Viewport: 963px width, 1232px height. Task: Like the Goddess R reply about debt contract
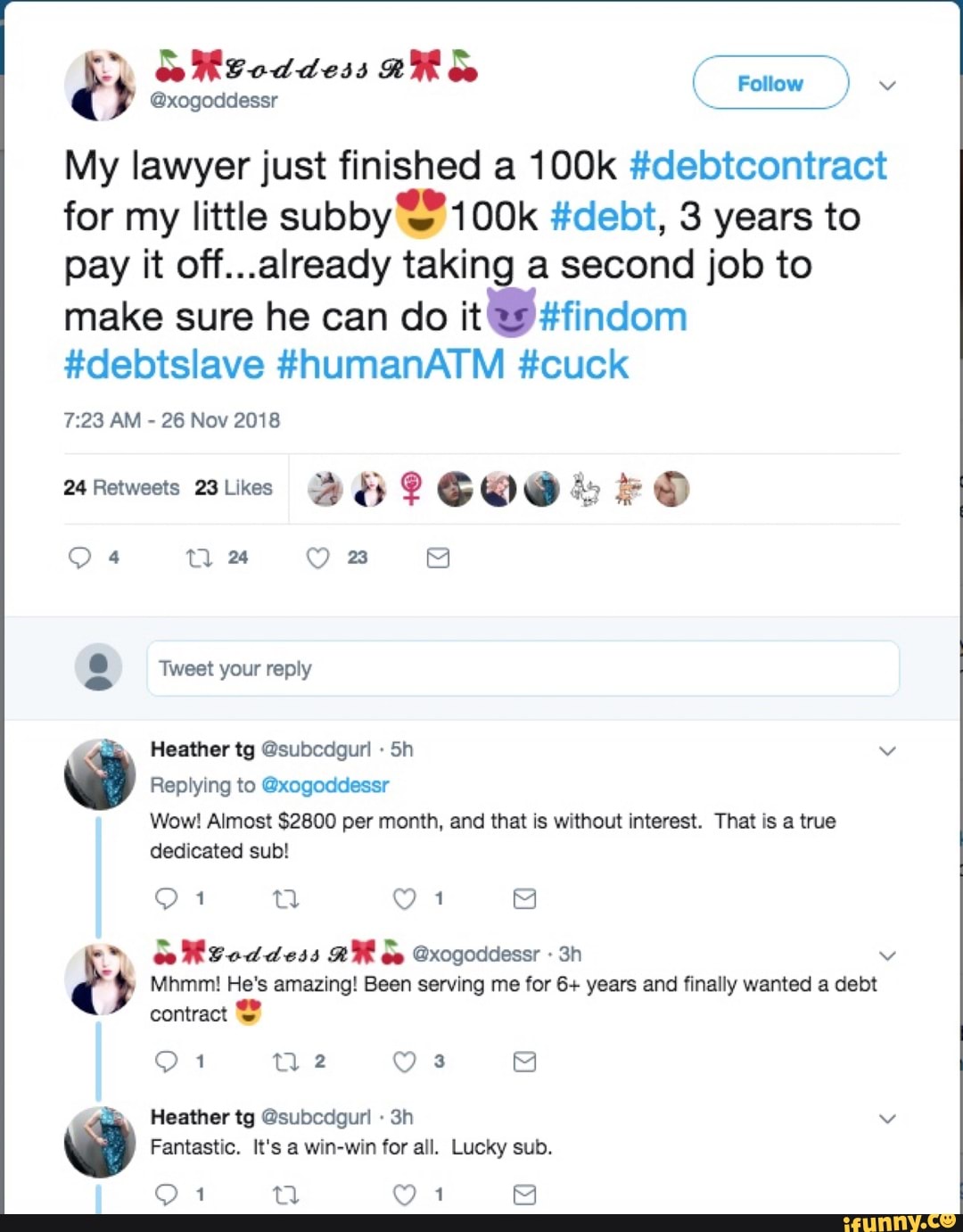click(405, 1061)
